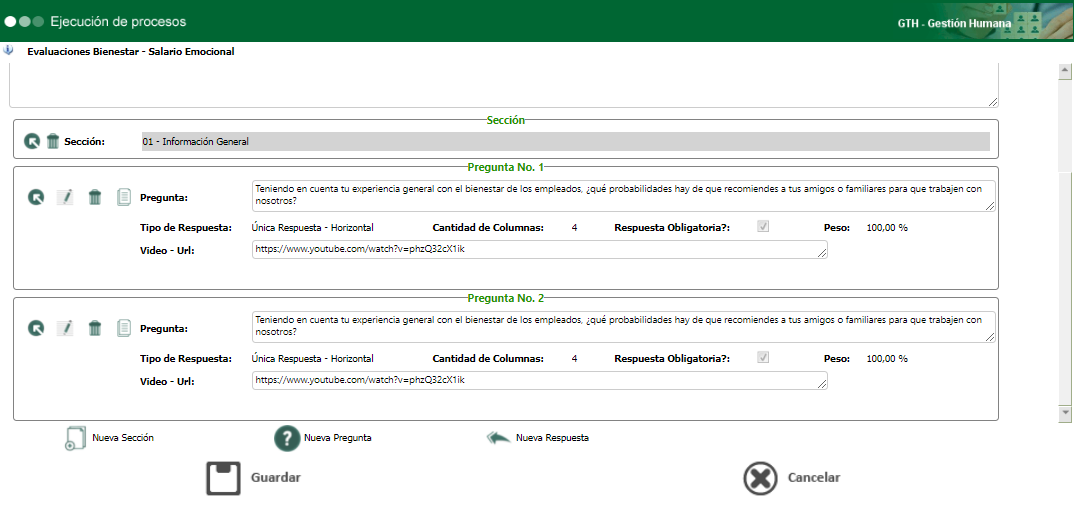Screen dimensions: 1074x507
Task: Click the Nueva Sección page icon
Action: 75,438
